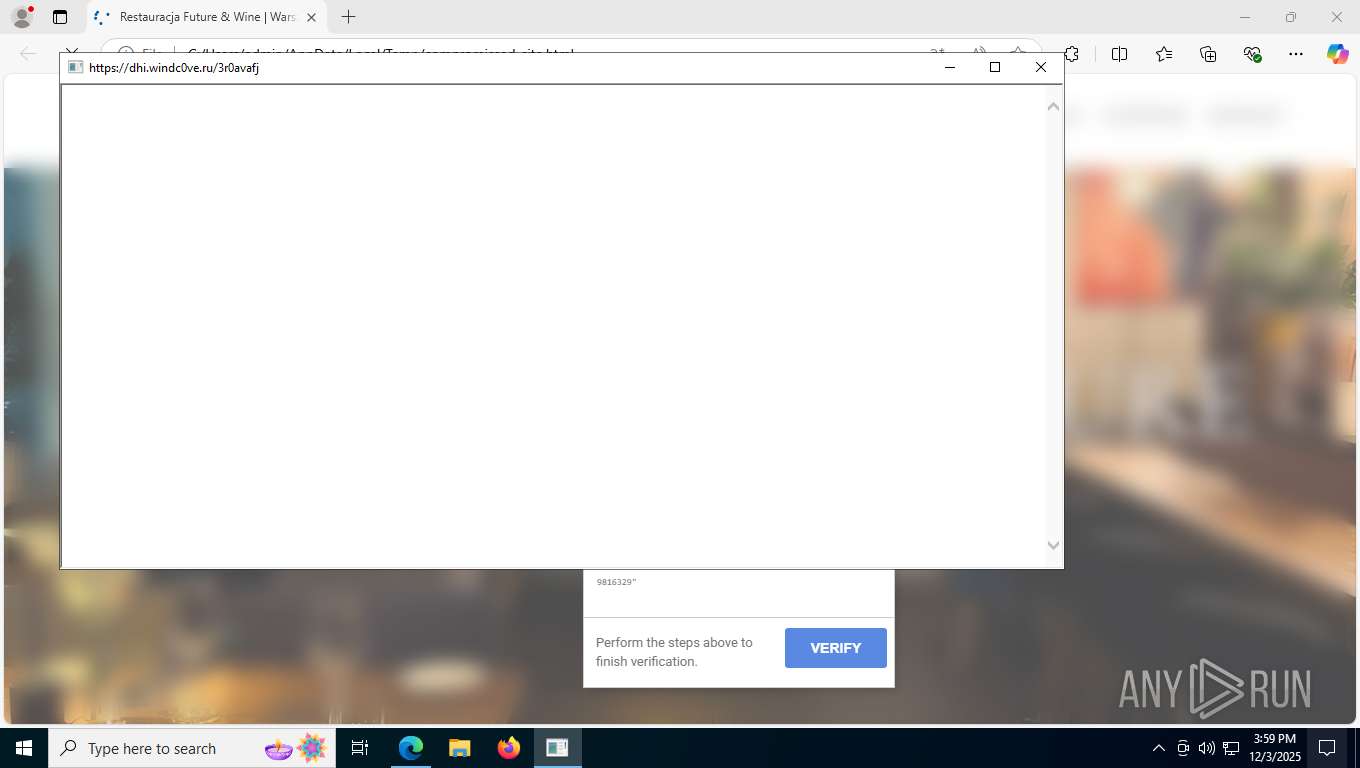Click the popup's scrollbar down arrow
The height and width of the screenshot is (768, 1360).
point(1053,546)
